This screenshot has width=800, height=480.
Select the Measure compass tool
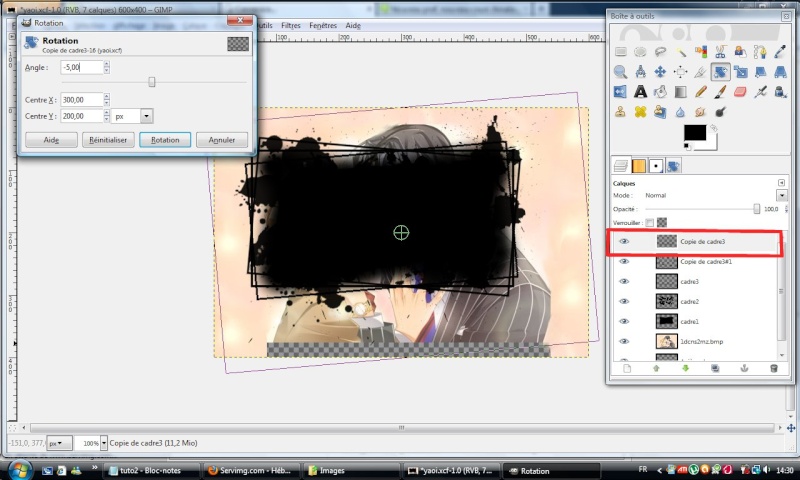click(x=640, y=71)
